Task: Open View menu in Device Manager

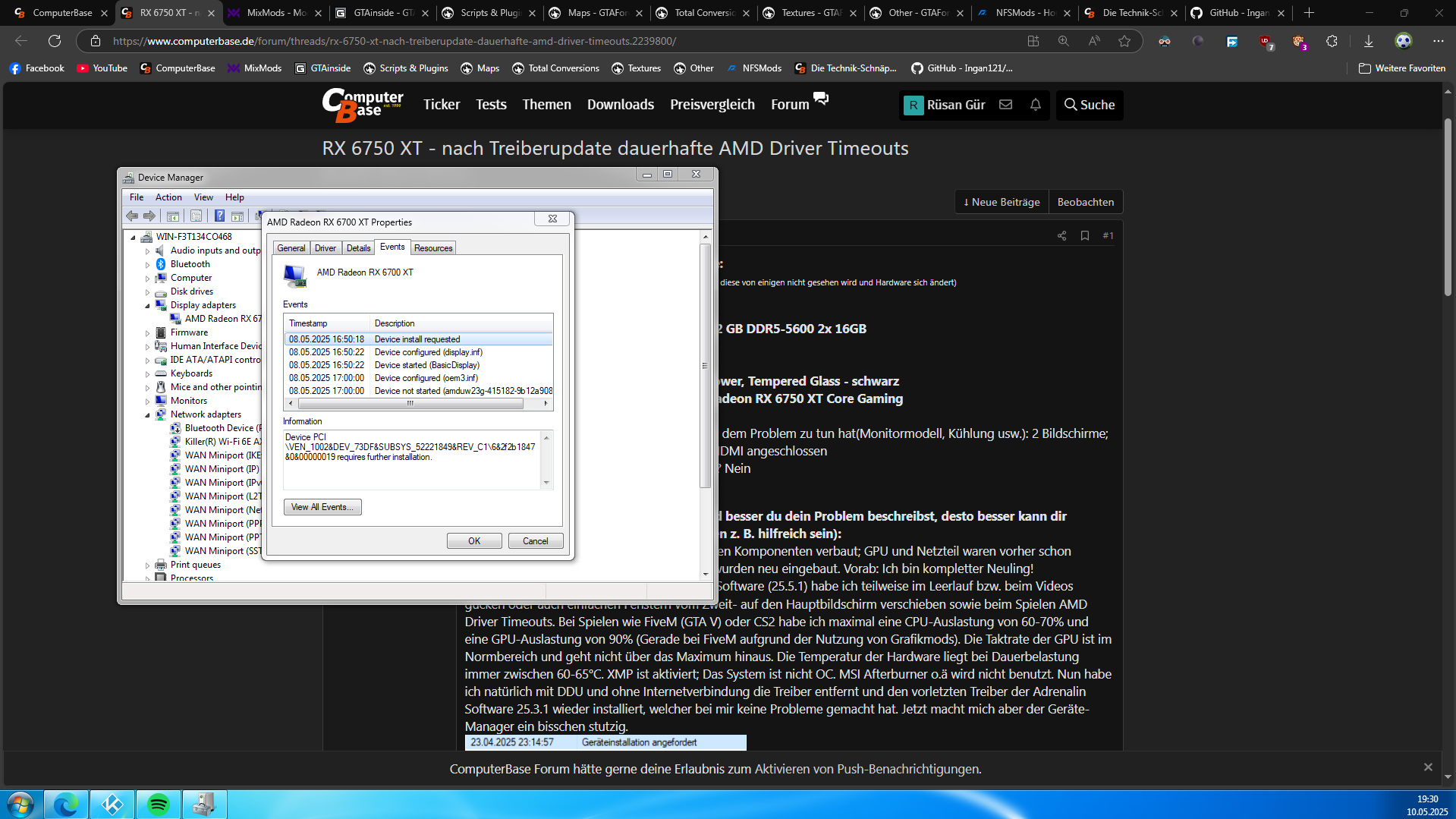Action: [x=203, y=197]
